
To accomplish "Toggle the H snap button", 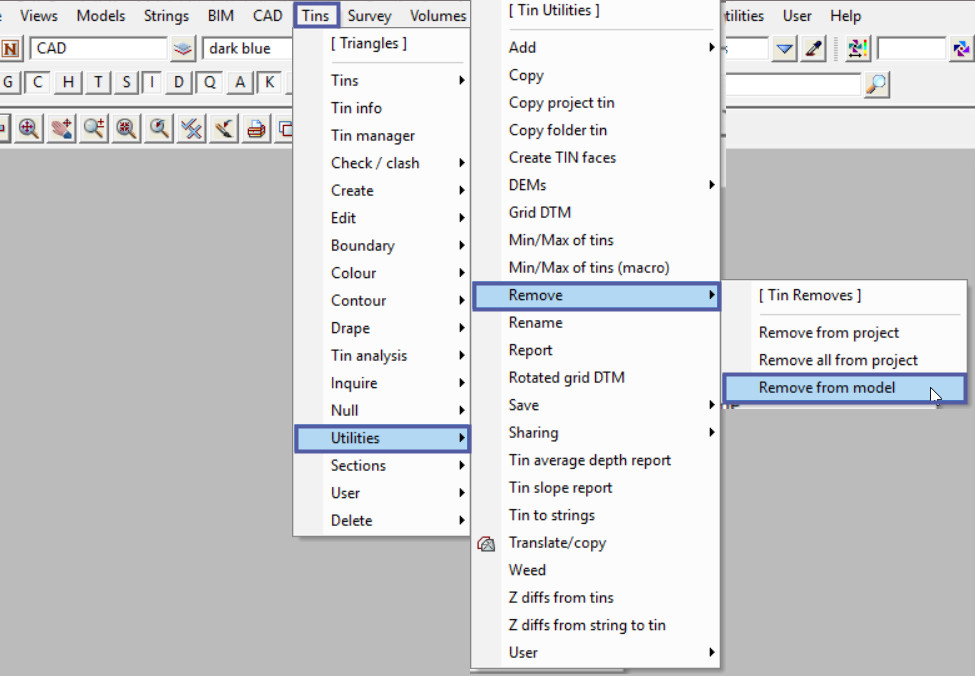I will point(68,83).
